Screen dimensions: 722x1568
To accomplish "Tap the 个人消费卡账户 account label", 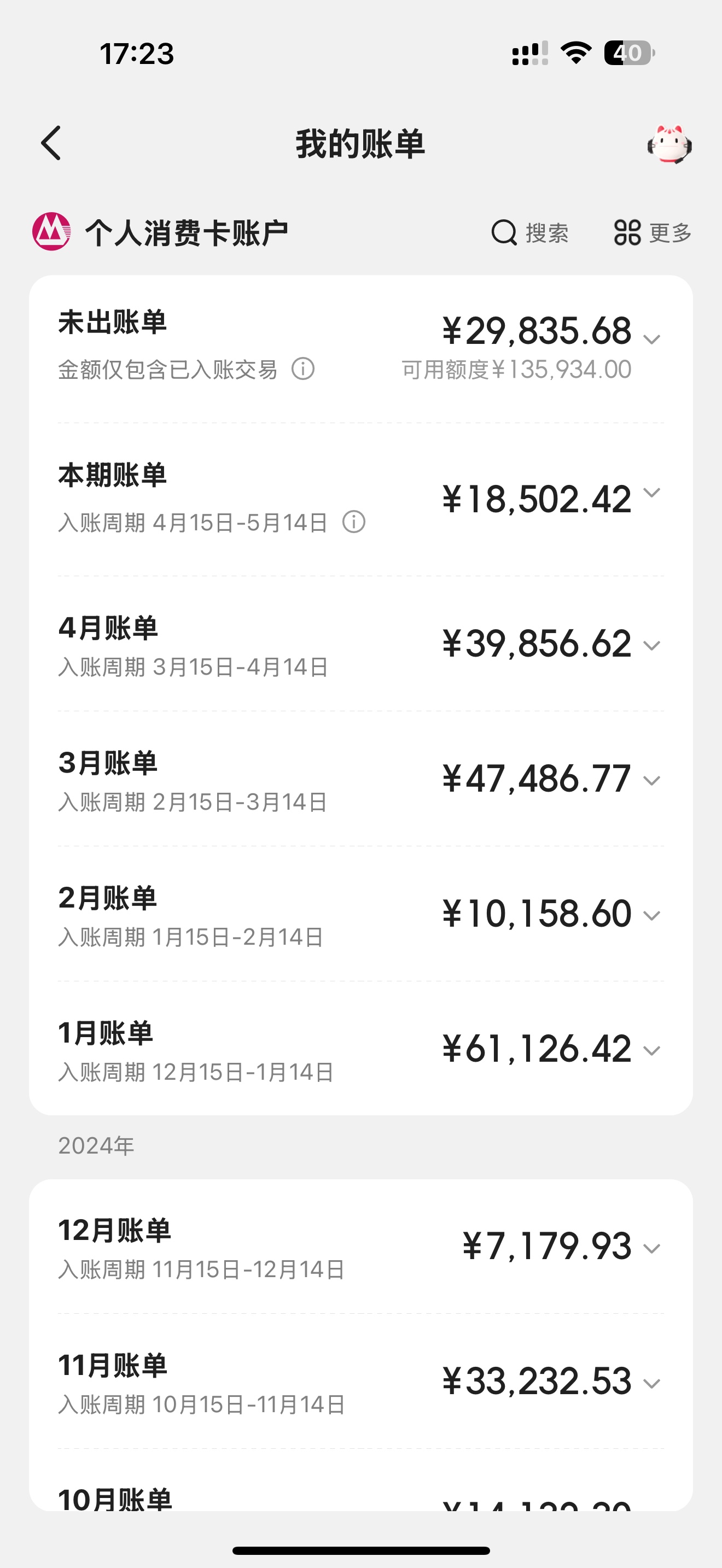I will (187, 233).
